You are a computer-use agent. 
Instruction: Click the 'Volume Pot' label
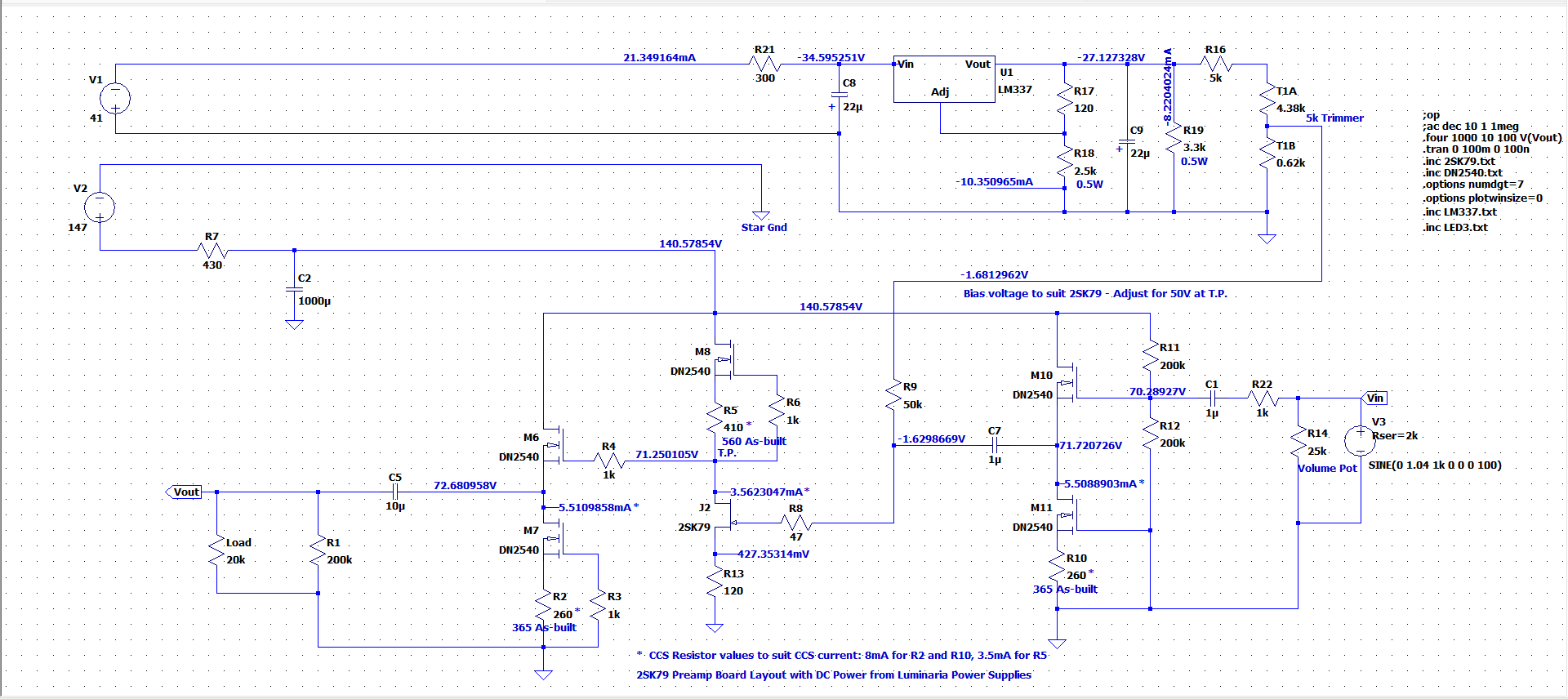coord(1327,468)
